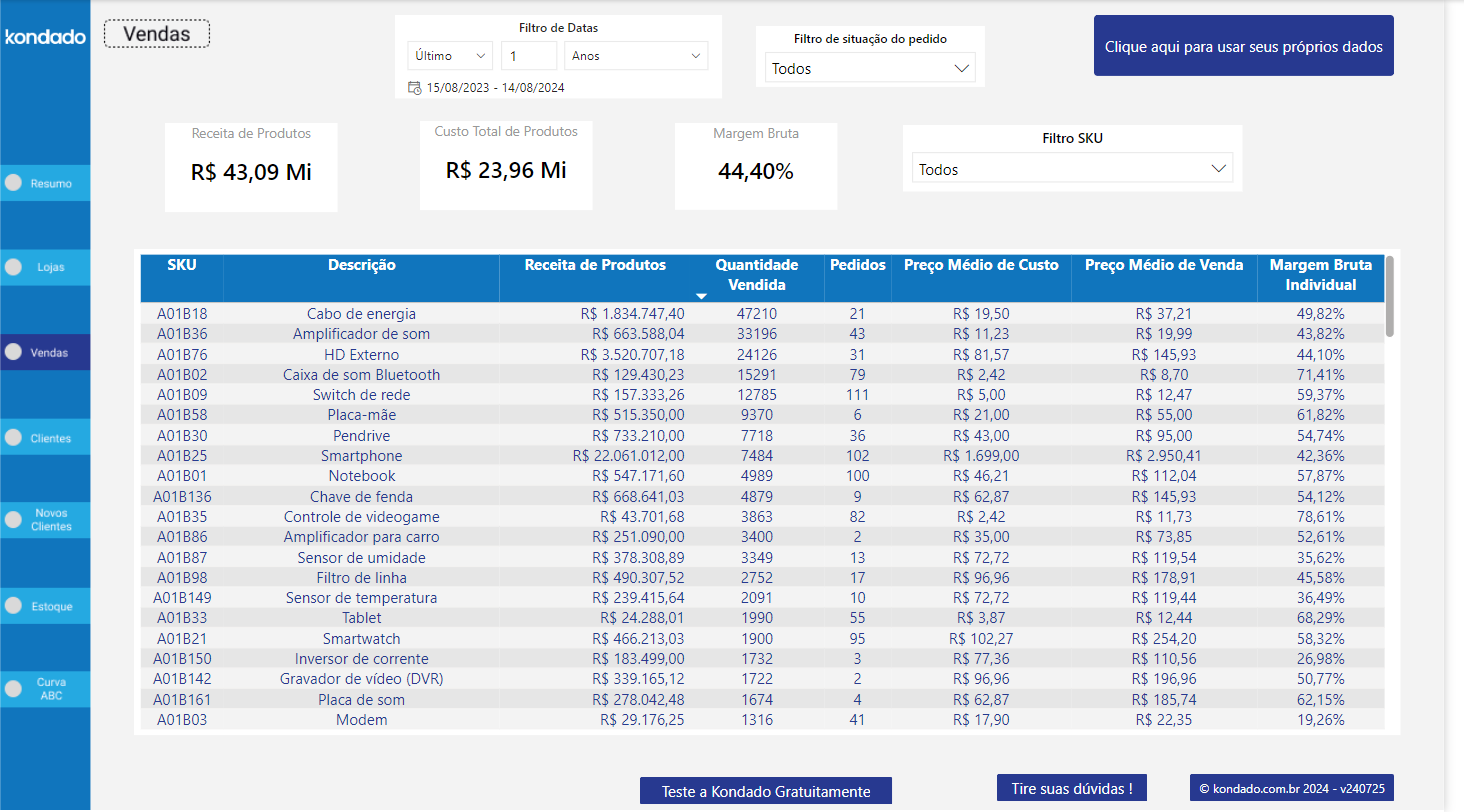Image resolution: width=1464 pixels, height=812 pixels.
Task: Select Vendas in the sidebar navigation
Action: 45,352
